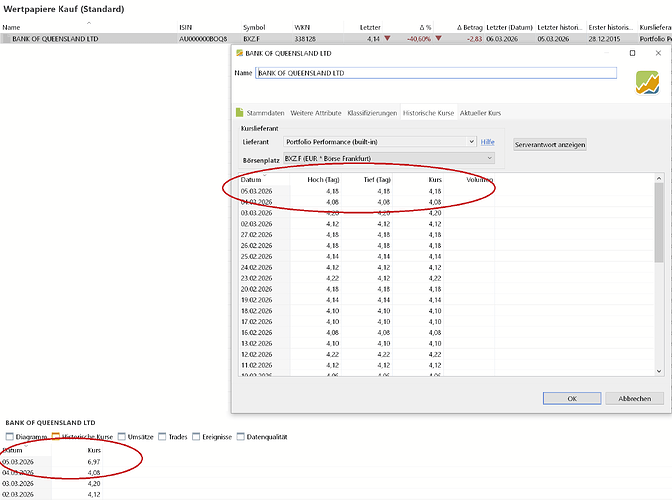The image size is (672, 500).
Task: Click bottom pane date 03.03.2026
Action: point(18,484)
